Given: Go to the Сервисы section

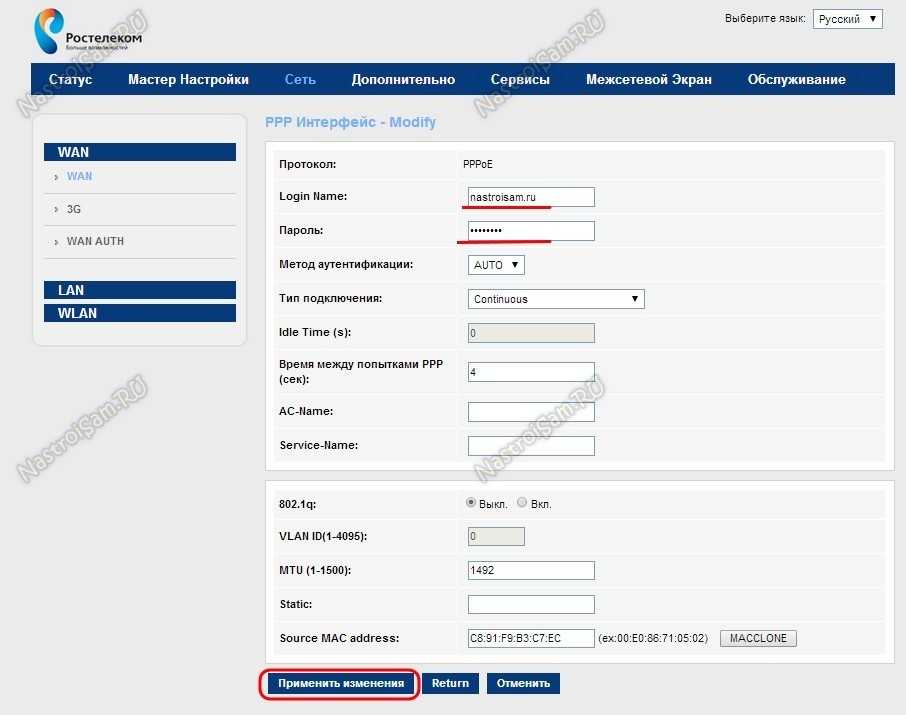Looking at the screenshot, I should (520, 80).
